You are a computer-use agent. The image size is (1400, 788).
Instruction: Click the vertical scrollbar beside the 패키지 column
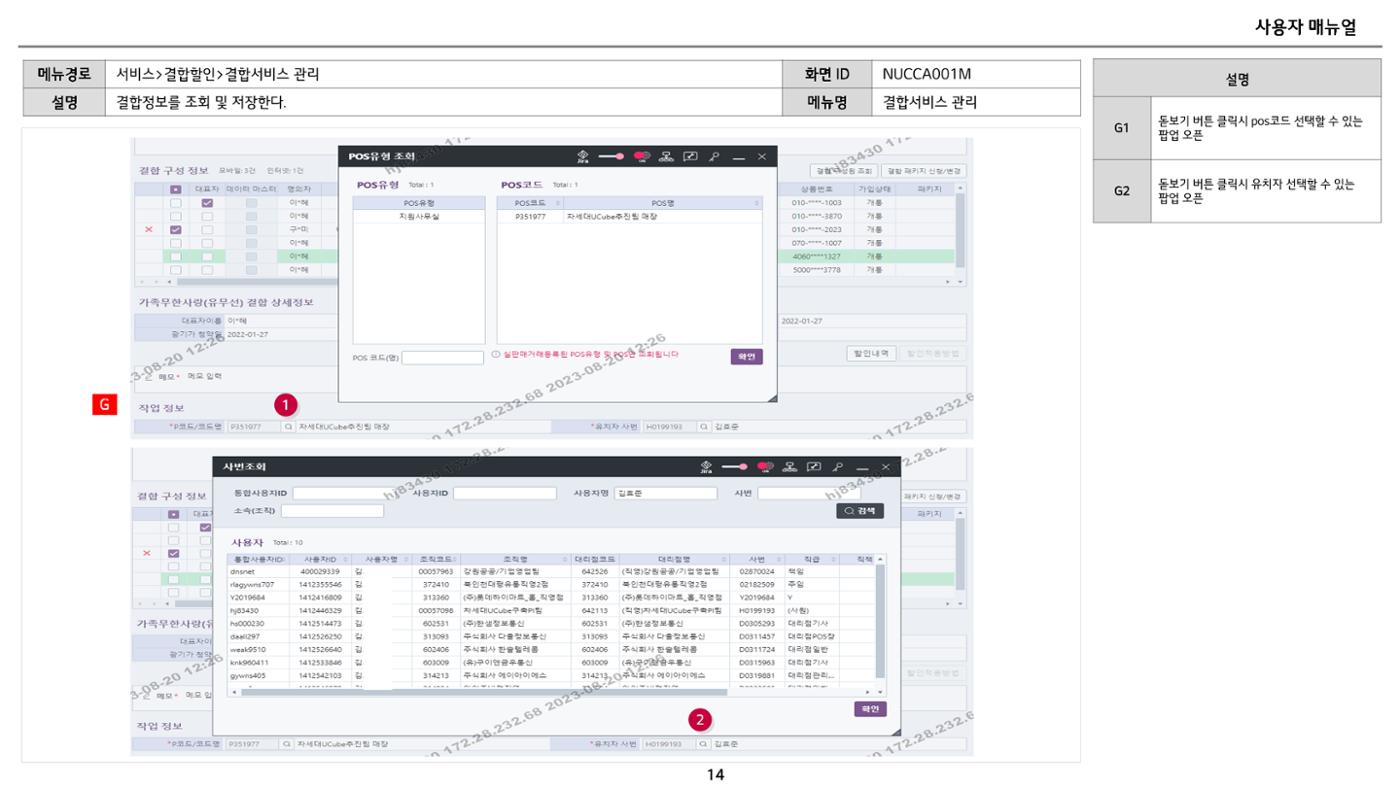click(961, 229)
